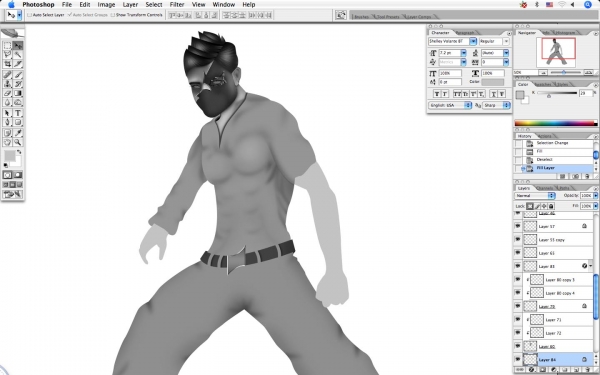Select the Hand tool

point(7,142)
